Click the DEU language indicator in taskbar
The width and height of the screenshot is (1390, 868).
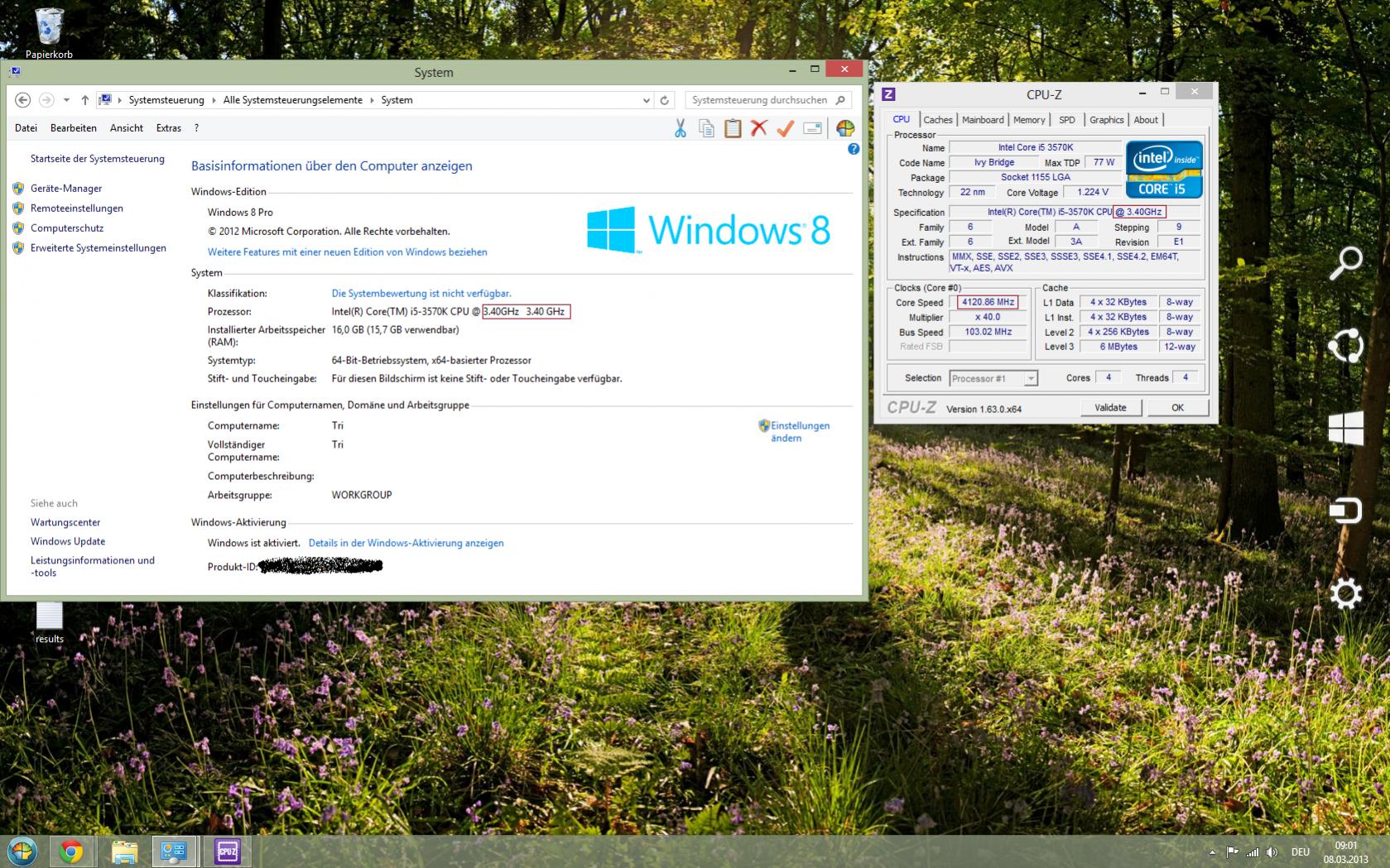point(1301,851)
